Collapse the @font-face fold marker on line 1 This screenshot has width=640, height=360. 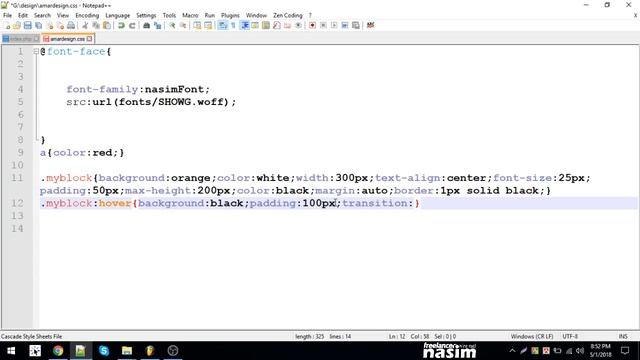36,51
